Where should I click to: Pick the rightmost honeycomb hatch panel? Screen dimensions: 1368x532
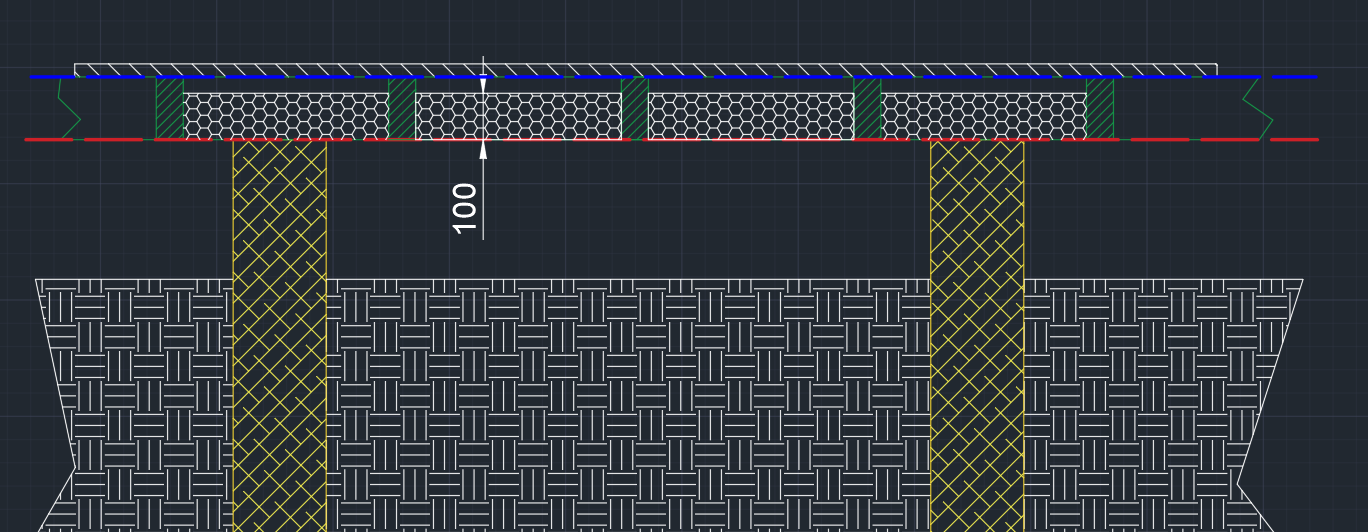(983, 117)
